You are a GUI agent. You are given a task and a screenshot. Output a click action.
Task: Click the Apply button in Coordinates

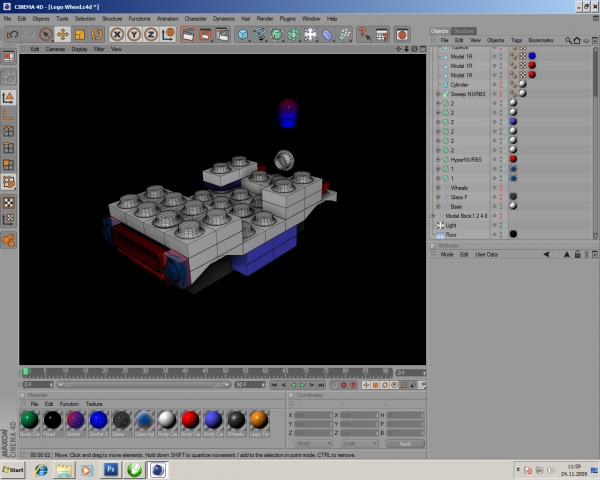405,444
